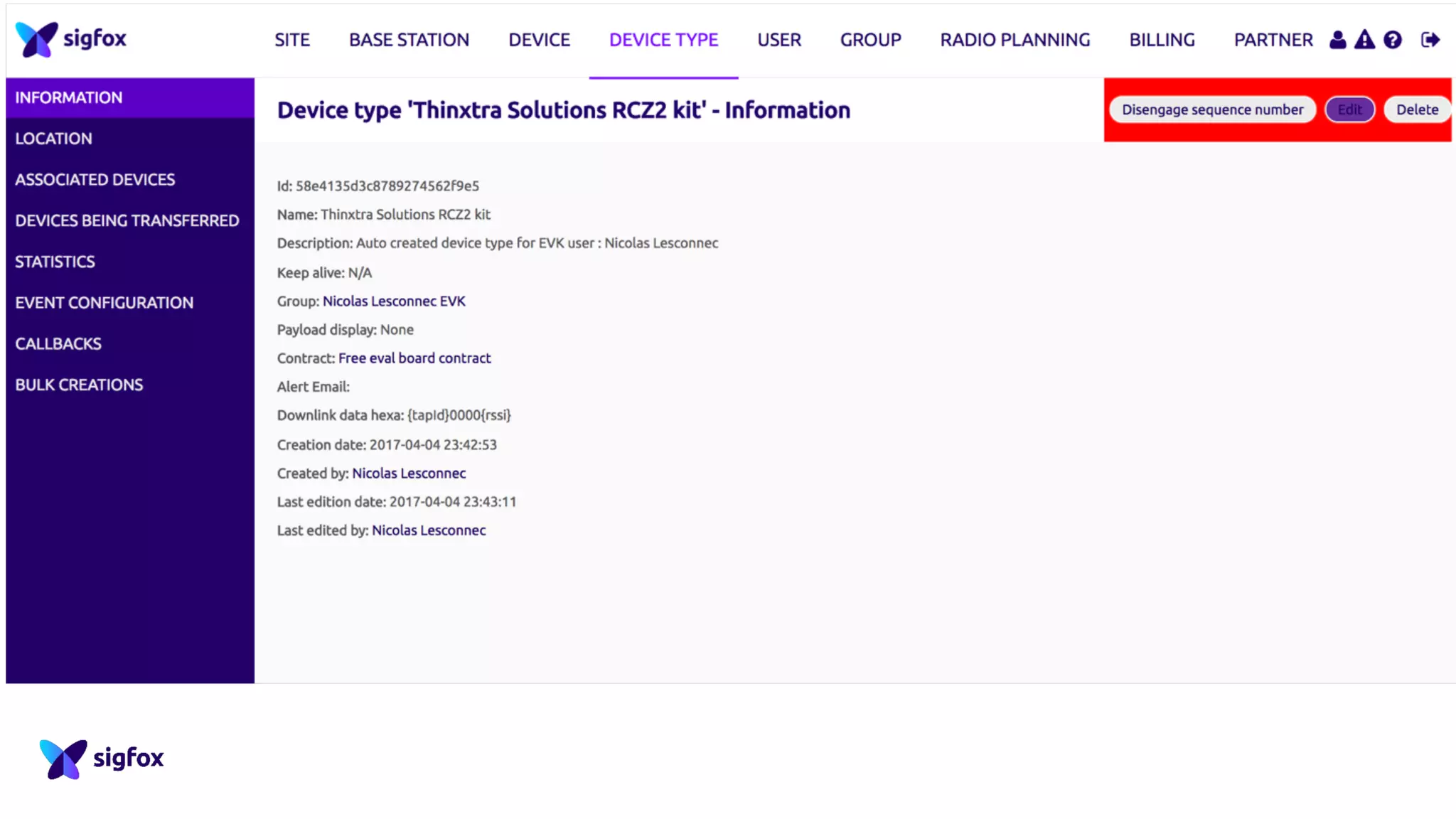
Task: Click the Delete button
Action: [x=1416, y=109]
